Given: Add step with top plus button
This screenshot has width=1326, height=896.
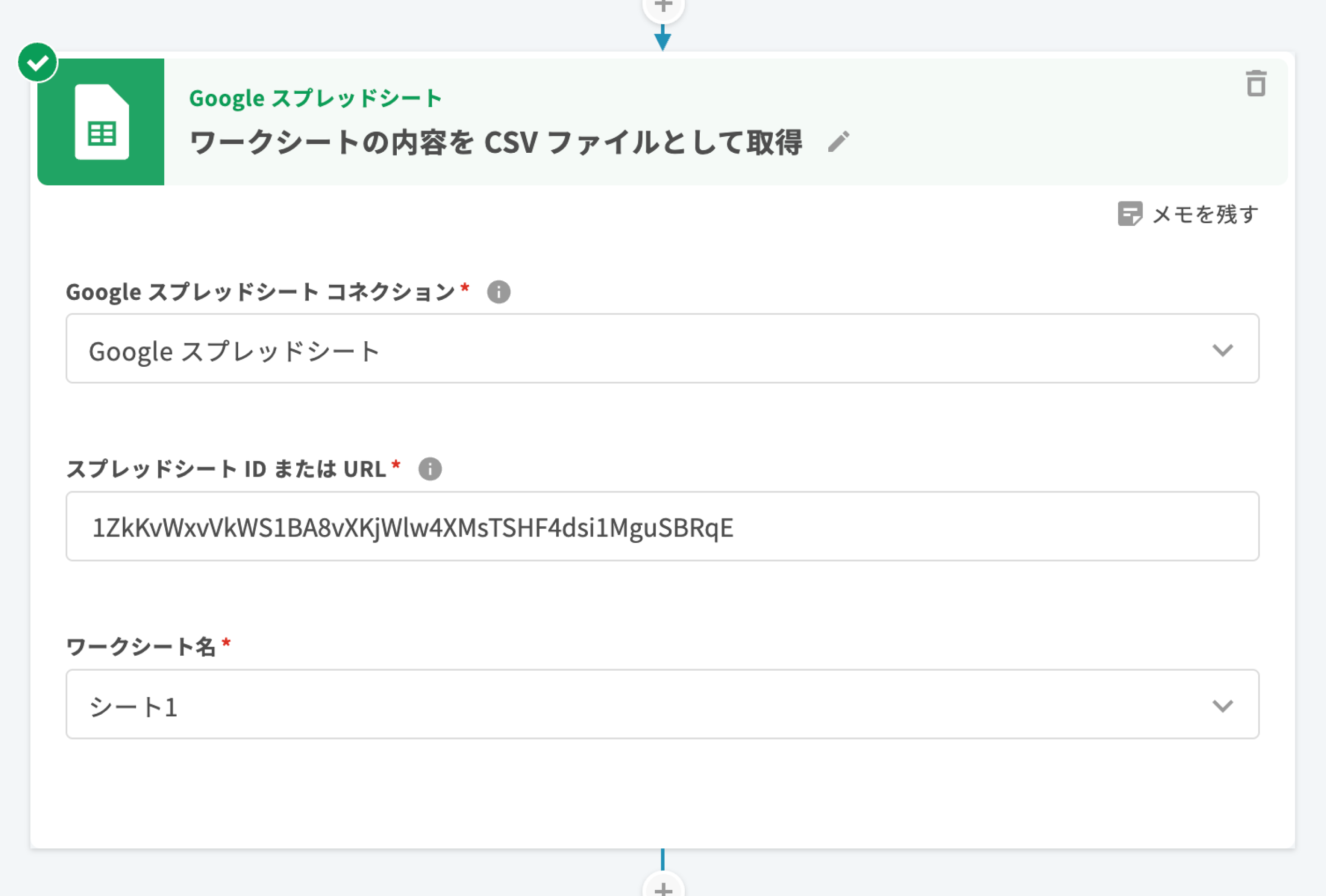Looking at the screenshot, I should [x=663, y=7].
